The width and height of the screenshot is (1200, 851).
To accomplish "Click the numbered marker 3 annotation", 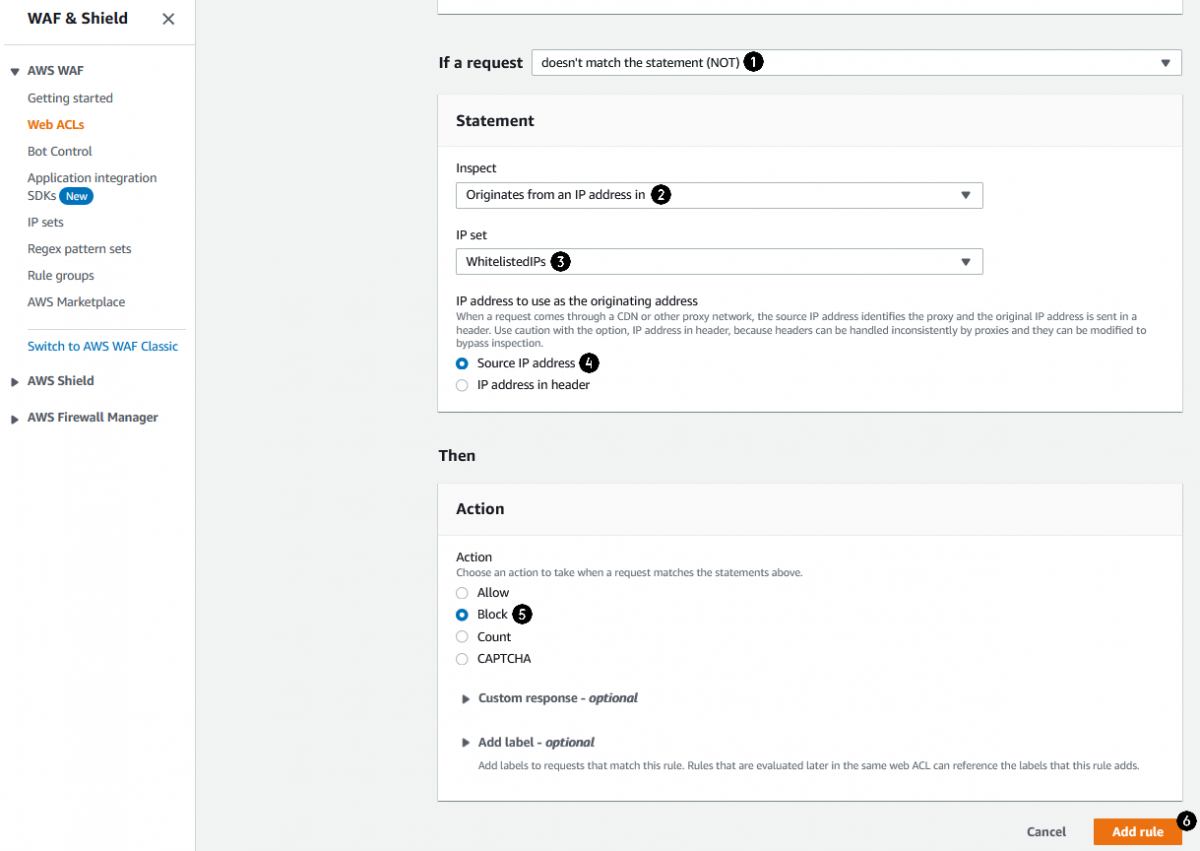I will coord(560,262).
